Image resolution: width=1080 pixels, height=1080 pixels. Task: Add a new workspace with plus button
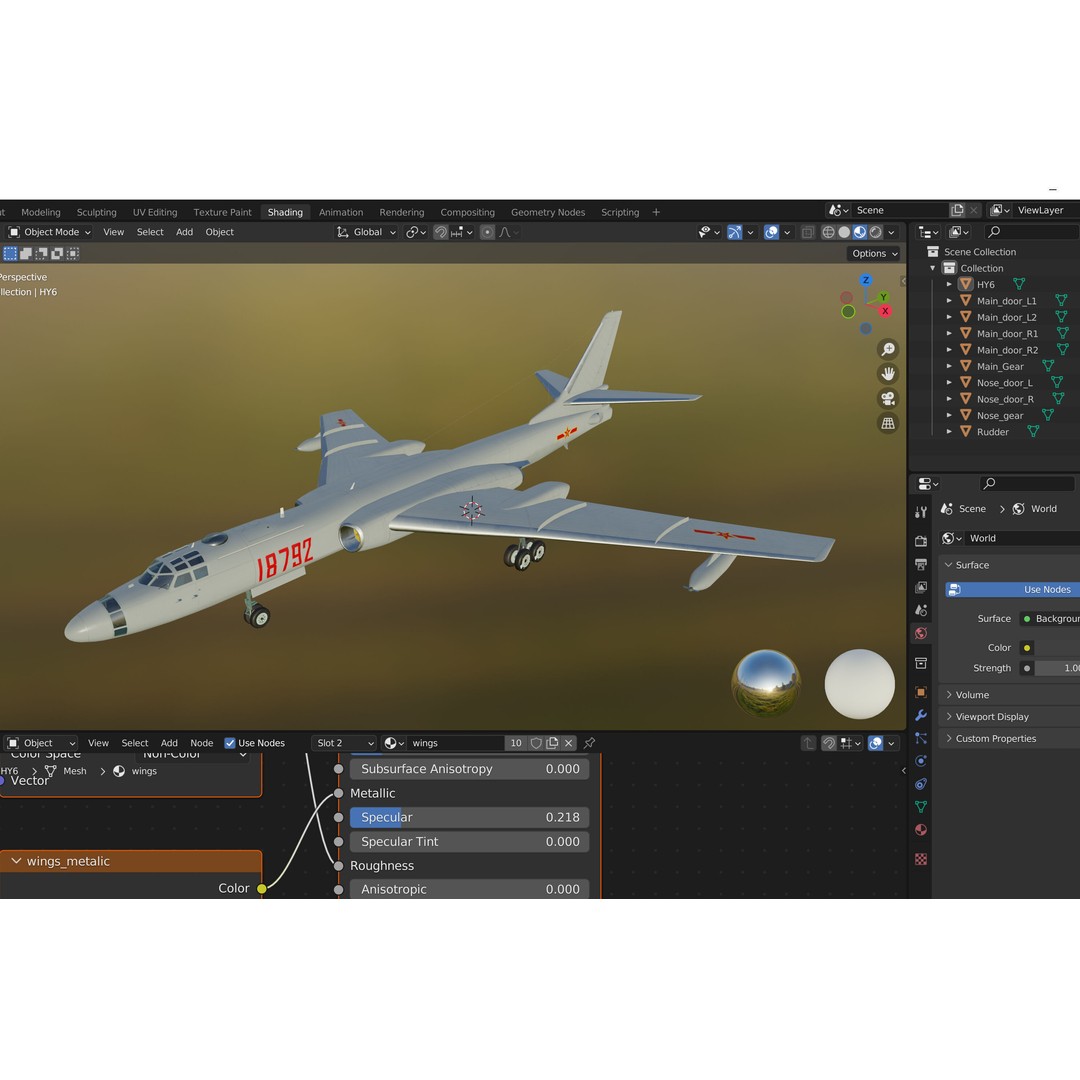[656, 212]
